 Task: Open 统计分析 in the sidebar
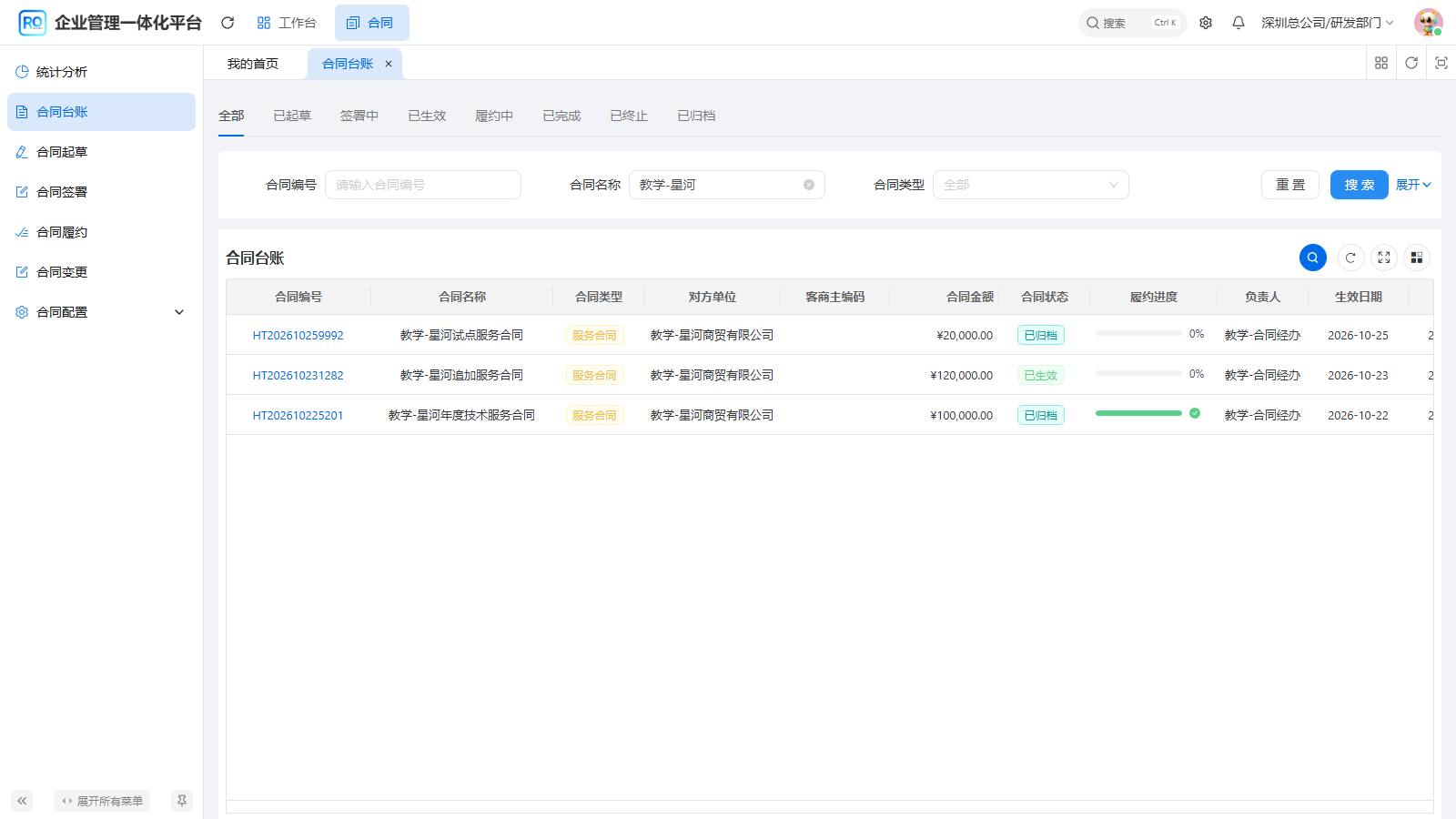pyautogui.click(x=101, y=72)
